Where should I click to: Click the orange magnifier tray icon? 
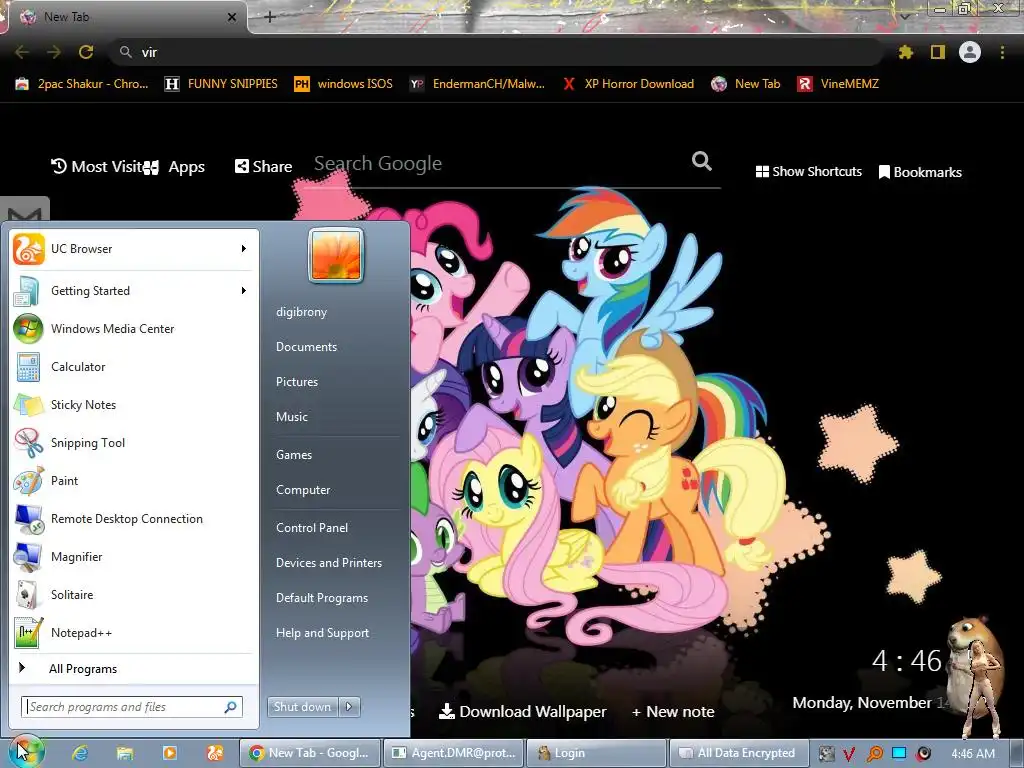coord(874,754)
